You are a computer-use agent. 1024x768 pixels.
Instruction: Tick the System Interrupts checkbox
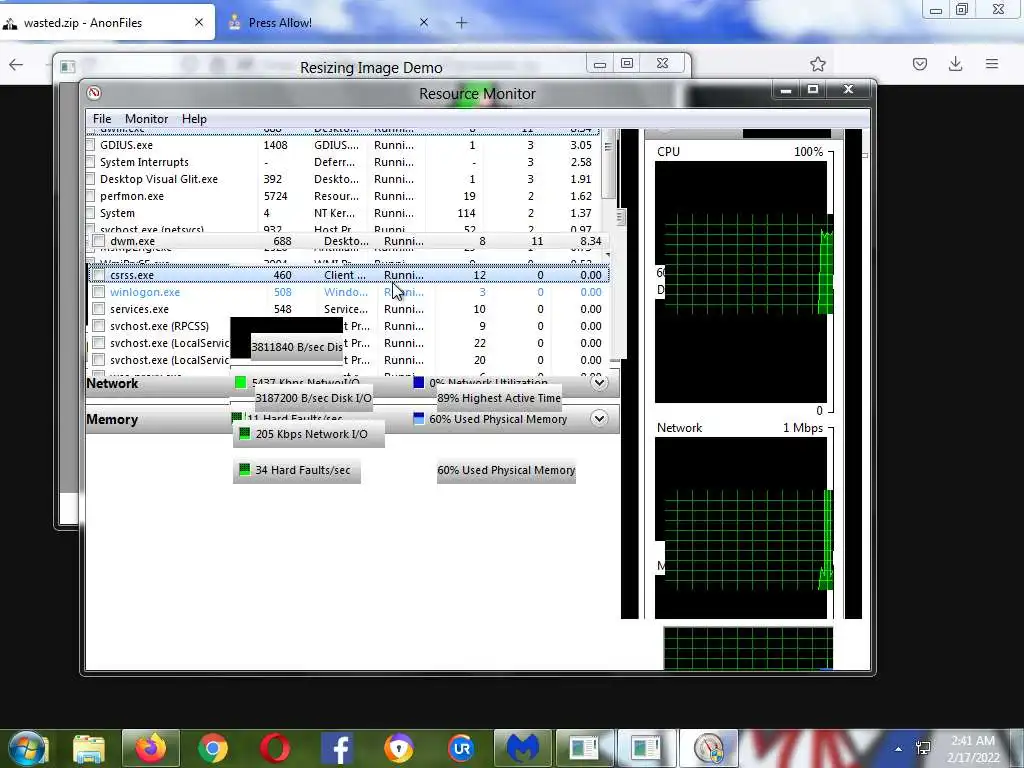90,162
